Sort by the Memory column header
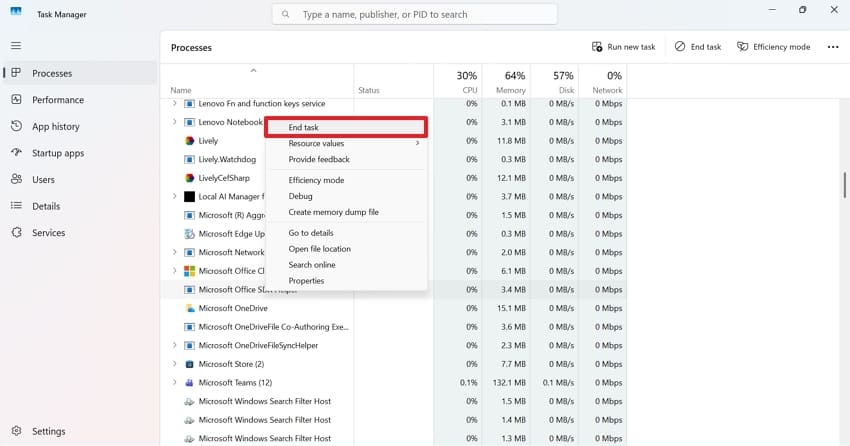Screen dimensions: 850x446 (506, 81)
